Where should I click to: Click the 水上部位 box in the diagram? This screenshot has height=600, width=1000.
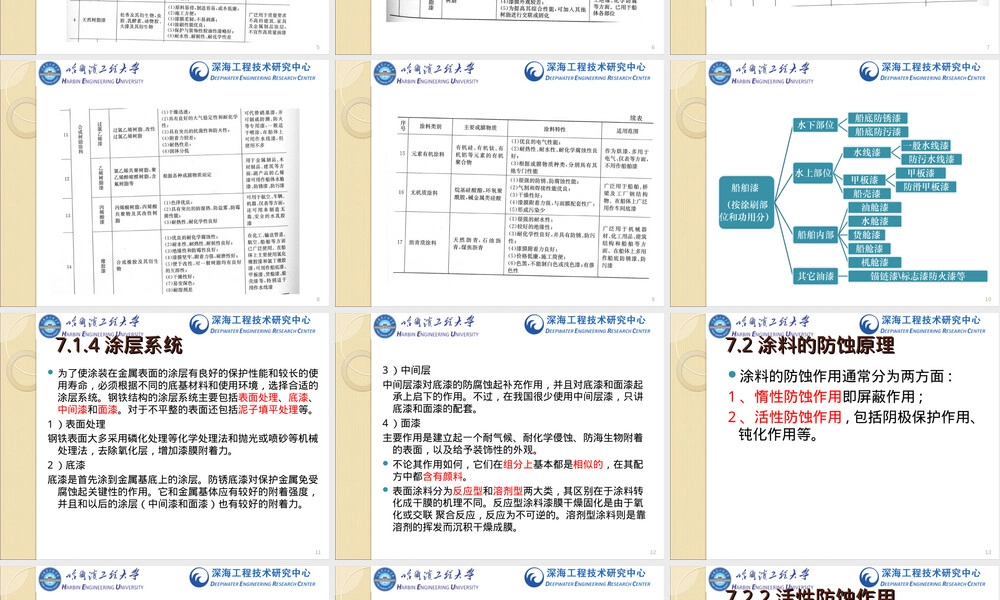[x=813, y=173]
